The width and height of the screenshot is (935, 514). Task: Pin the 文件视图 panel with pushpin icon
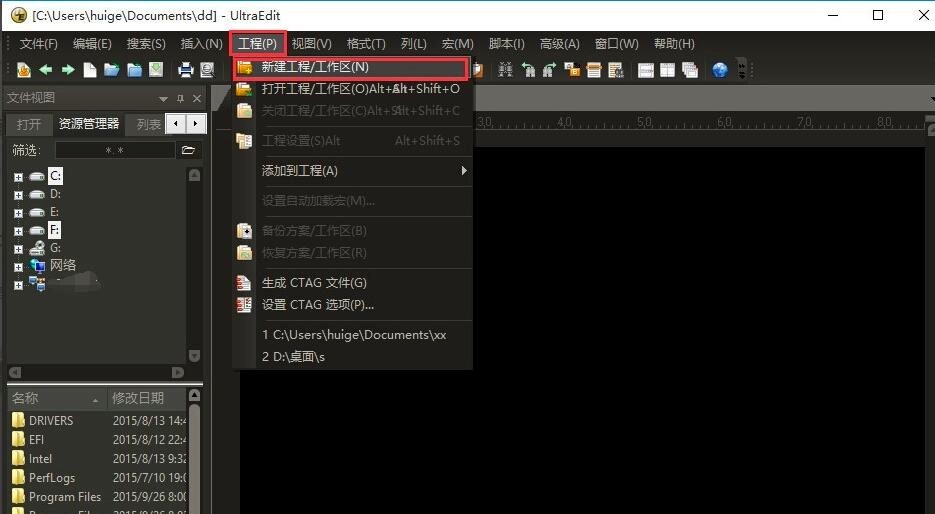pyautogui.click(x=180, y=98)
